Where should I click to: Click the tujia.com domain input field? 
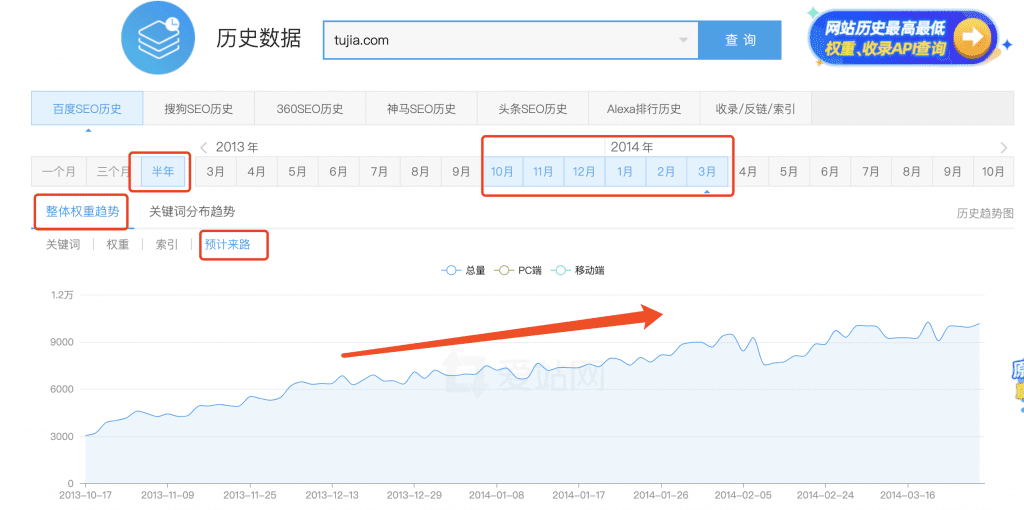tap(500, 41)
